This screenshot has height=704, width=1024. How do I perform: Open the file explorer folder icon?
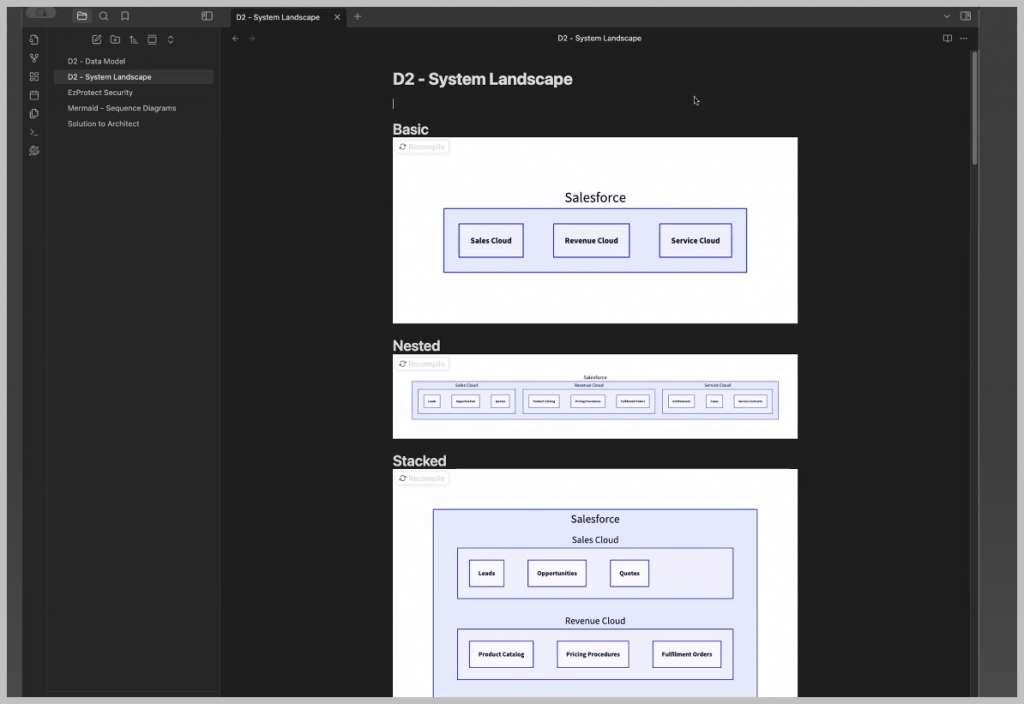(82, 16)
